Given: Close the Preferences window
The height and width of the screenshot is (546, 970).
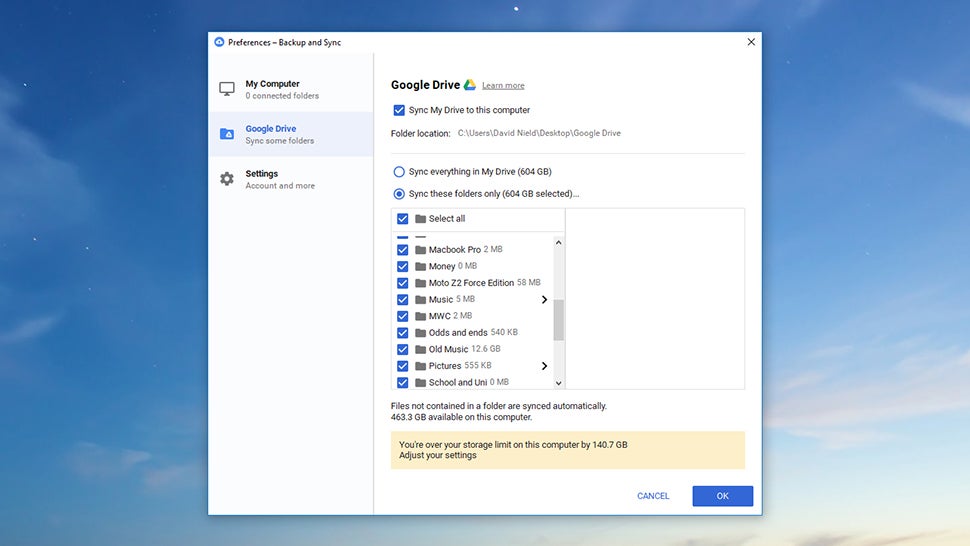Looking at the screenshot, I should [x=751, y=42].
